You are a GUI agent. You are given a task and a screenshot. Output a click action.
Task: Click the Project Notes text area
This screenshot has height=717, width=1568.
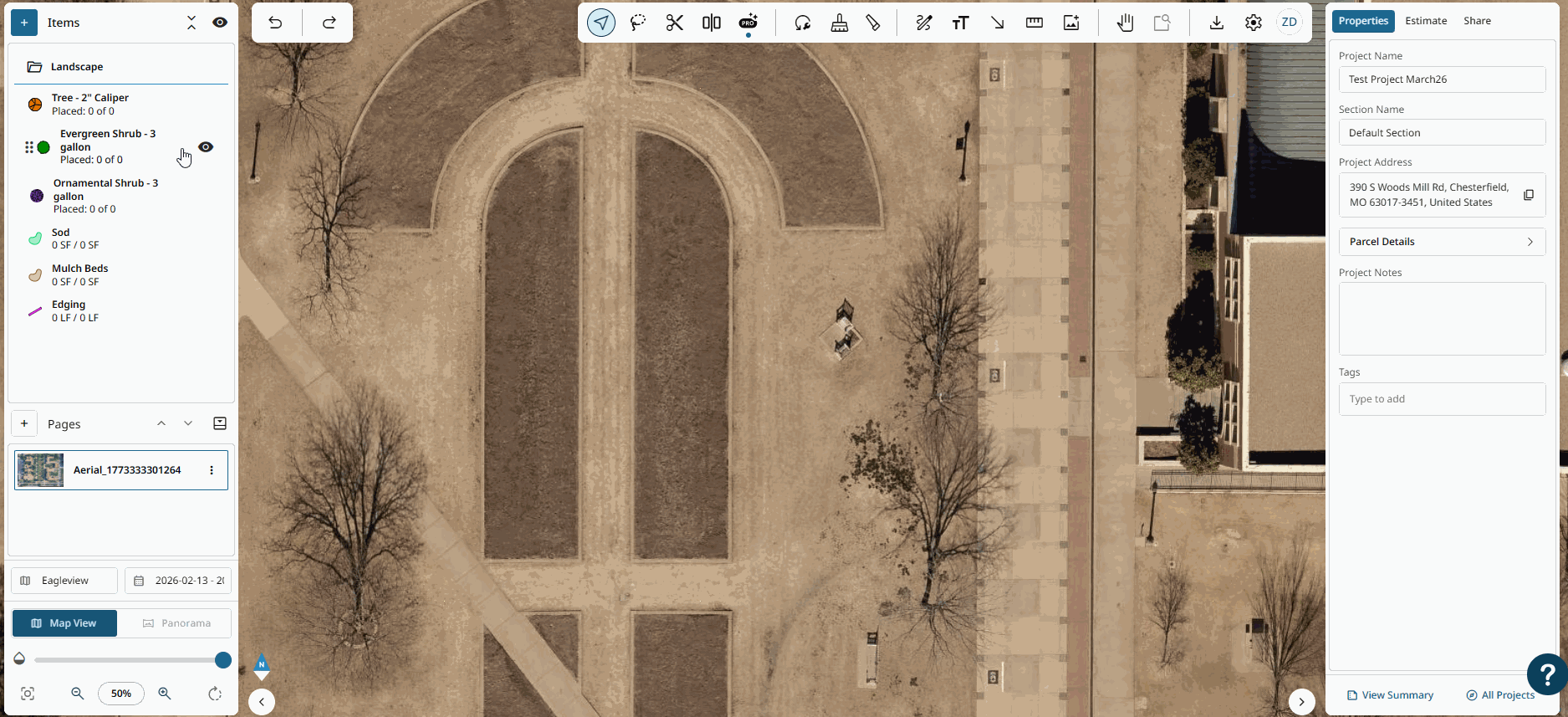point(1442,319)
